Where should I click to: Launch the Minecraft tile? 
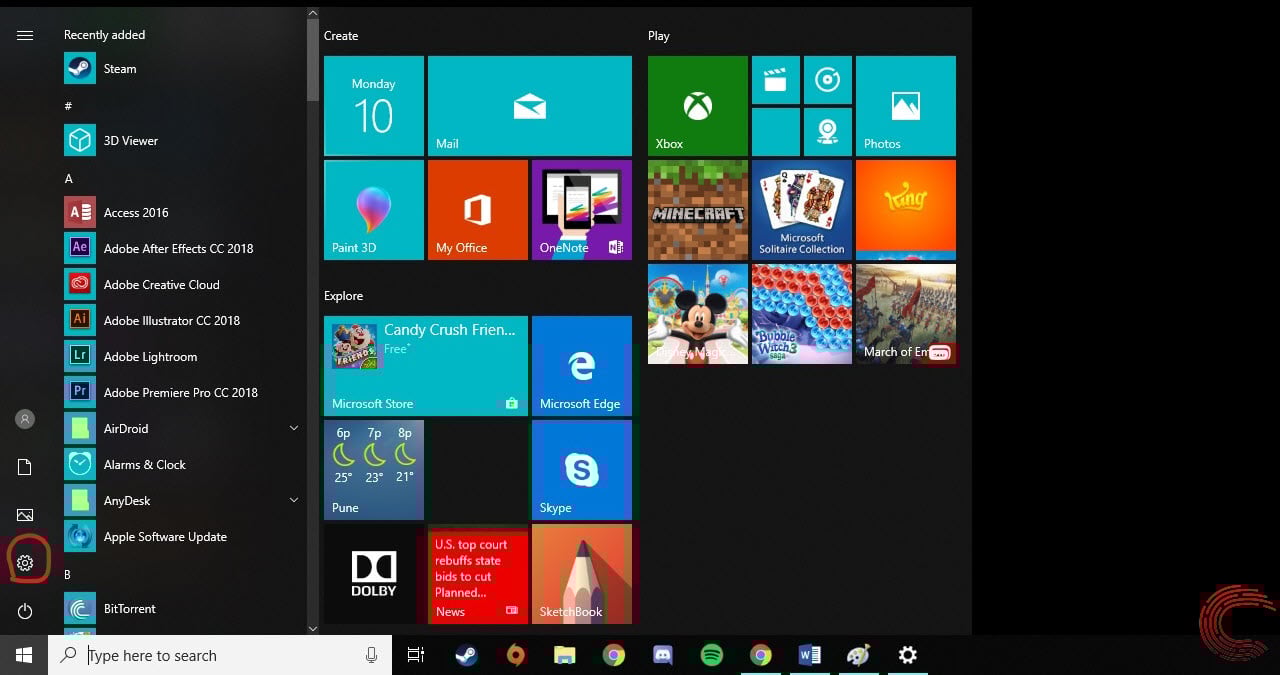click(698, 210)
